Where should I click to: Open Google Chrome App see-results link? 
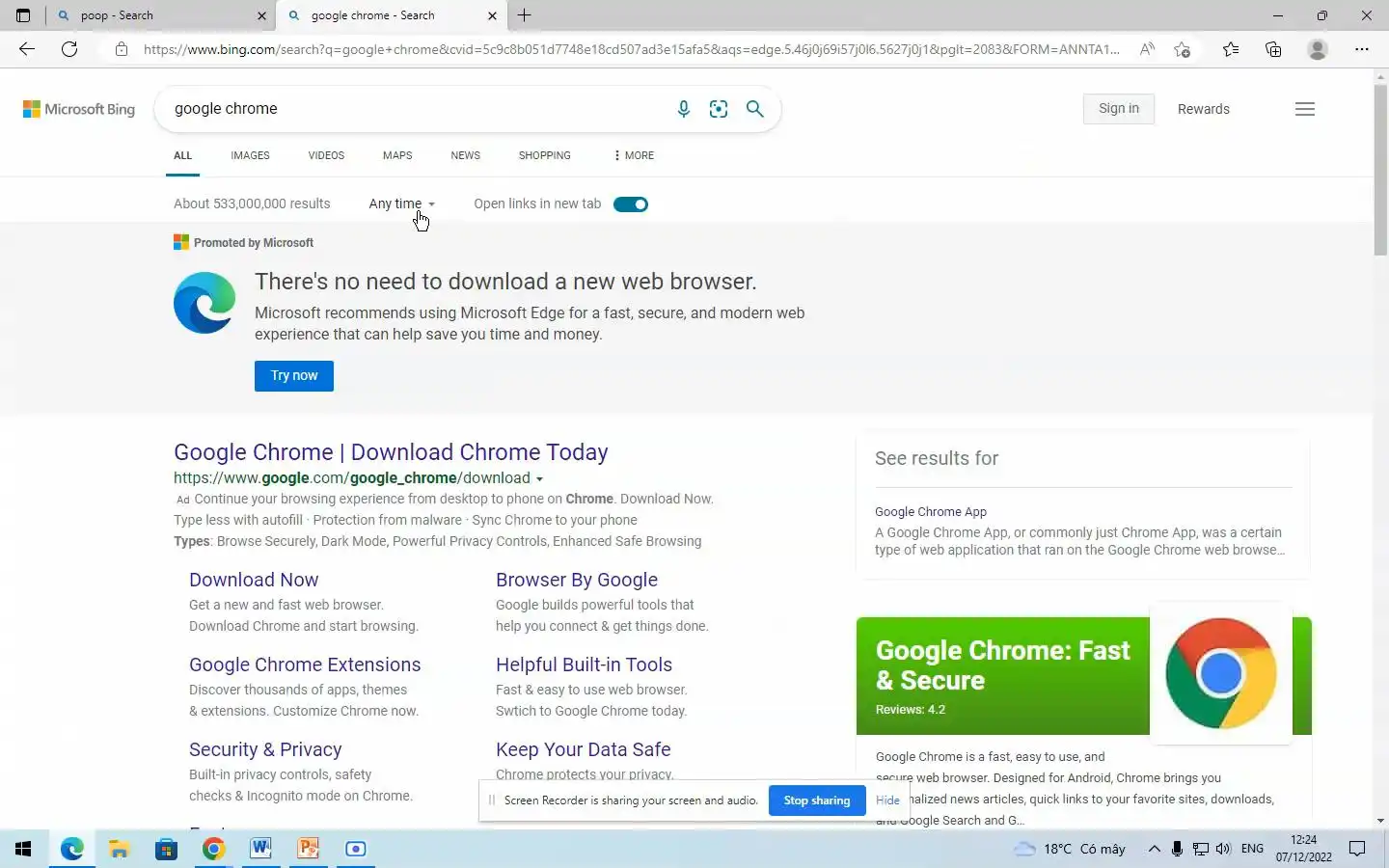tap(931, 512)
